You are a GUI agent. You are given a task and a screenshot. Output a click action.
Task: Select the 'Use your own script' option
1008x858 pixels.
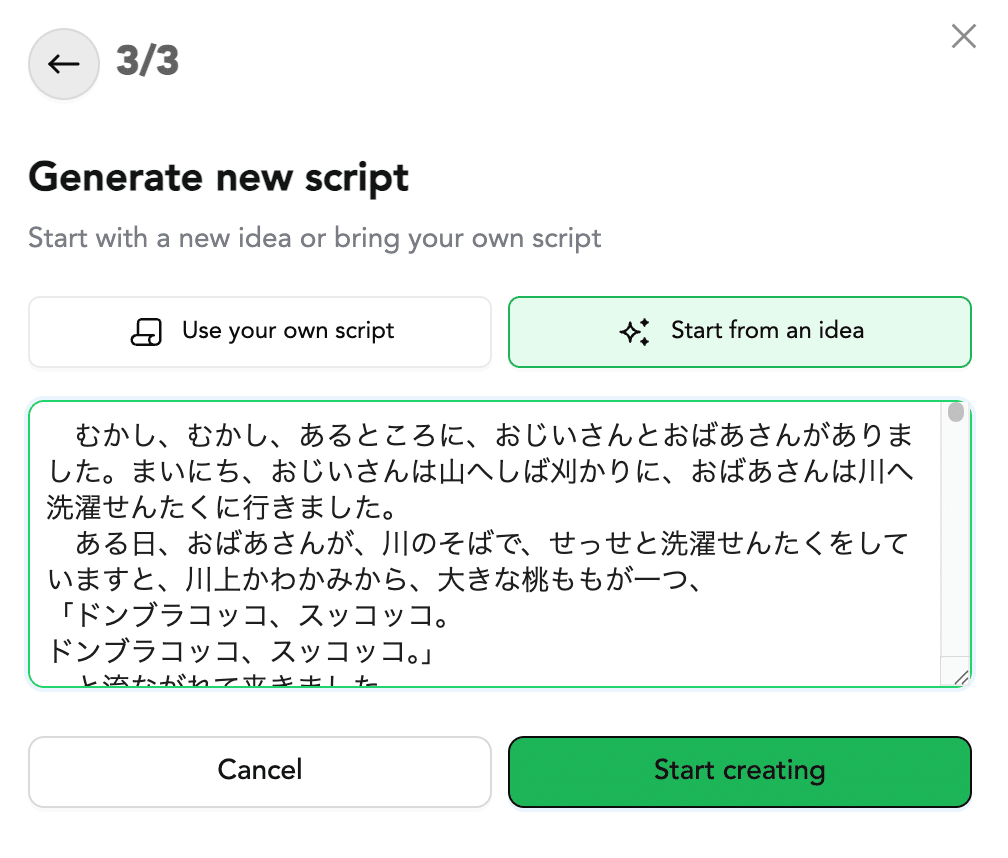[260, 332]
